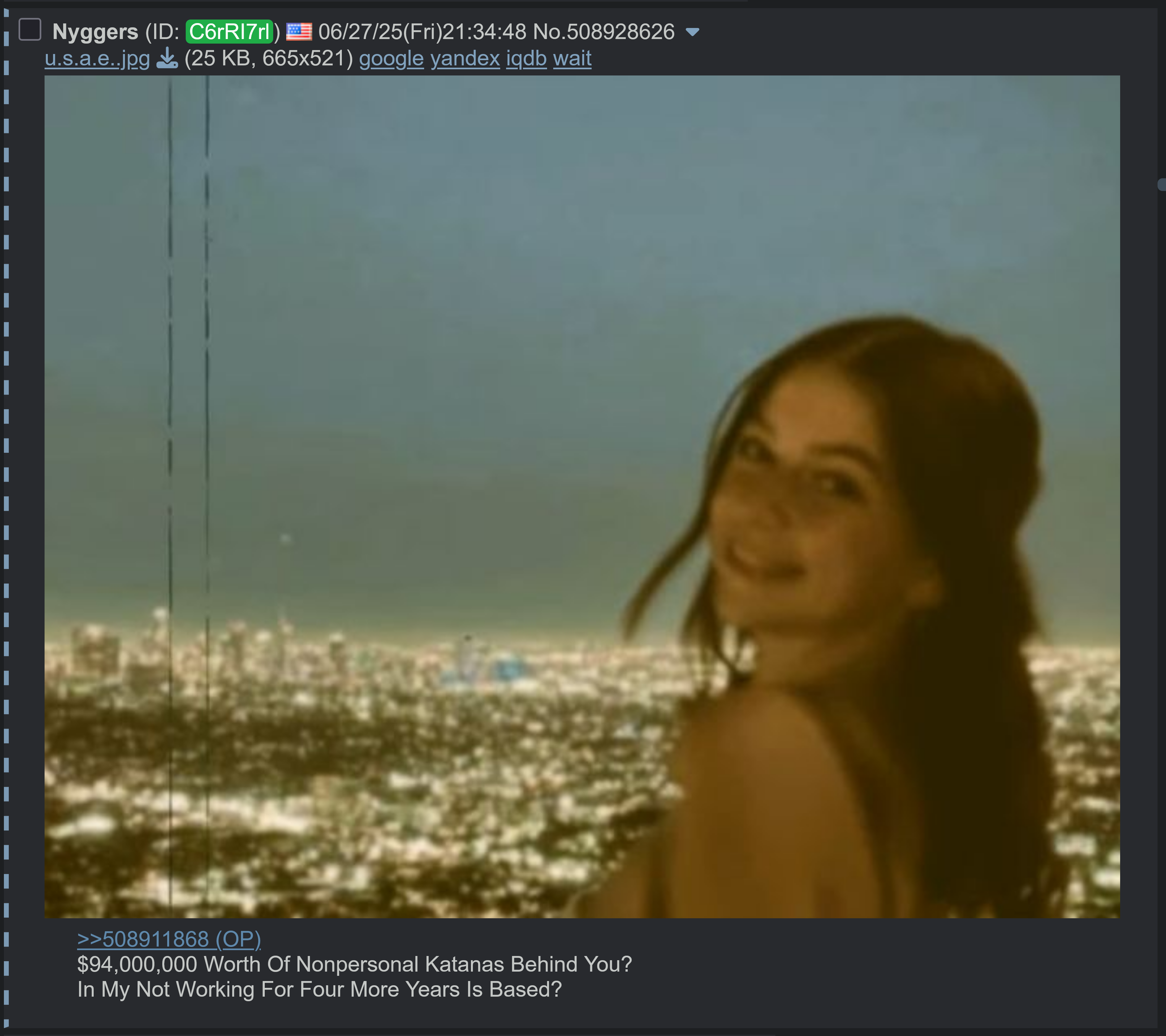Open the post menu dropdown arrow
The image size is (1166, 1036).
click(692, 33)
